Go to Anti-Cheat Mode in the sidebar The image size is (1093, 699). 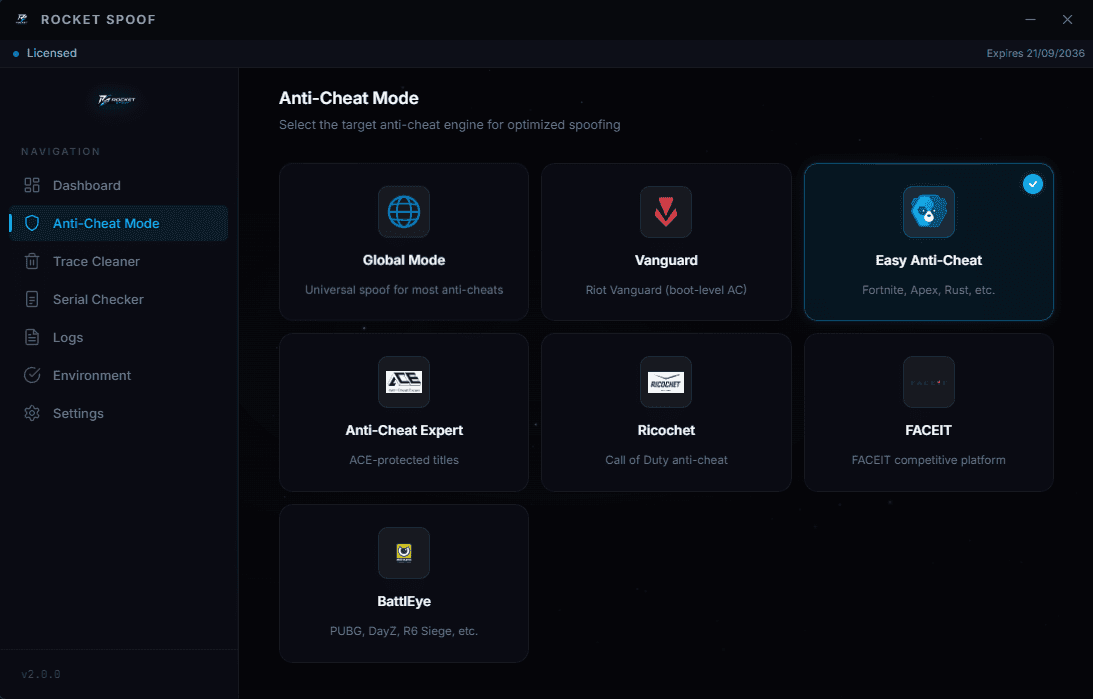click(119, 223)
